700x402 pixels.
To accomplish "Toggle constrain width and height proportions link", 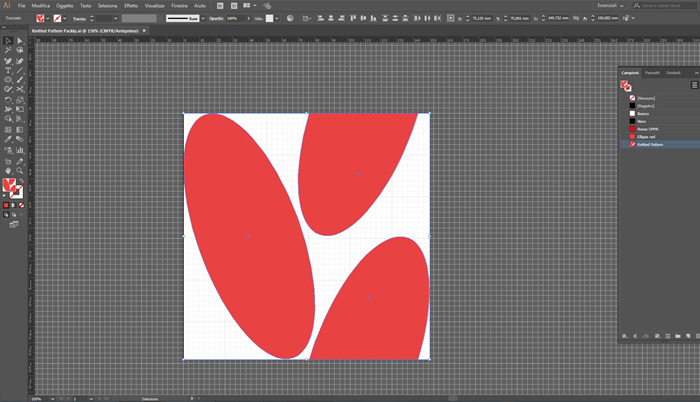I will (x=576, y=18).
